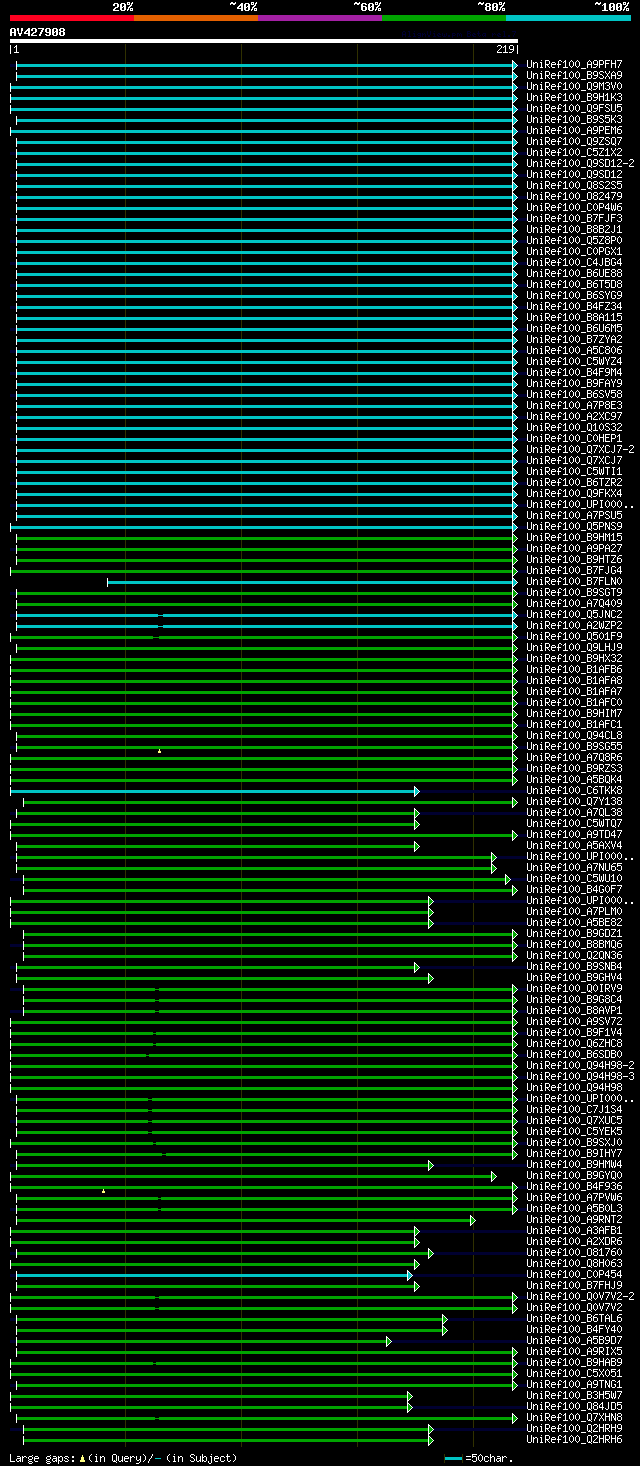Viewport: 640px width, 1466px height.
Task: Select label UniRef100_A7NU65
Action: (x=574, y=867)
